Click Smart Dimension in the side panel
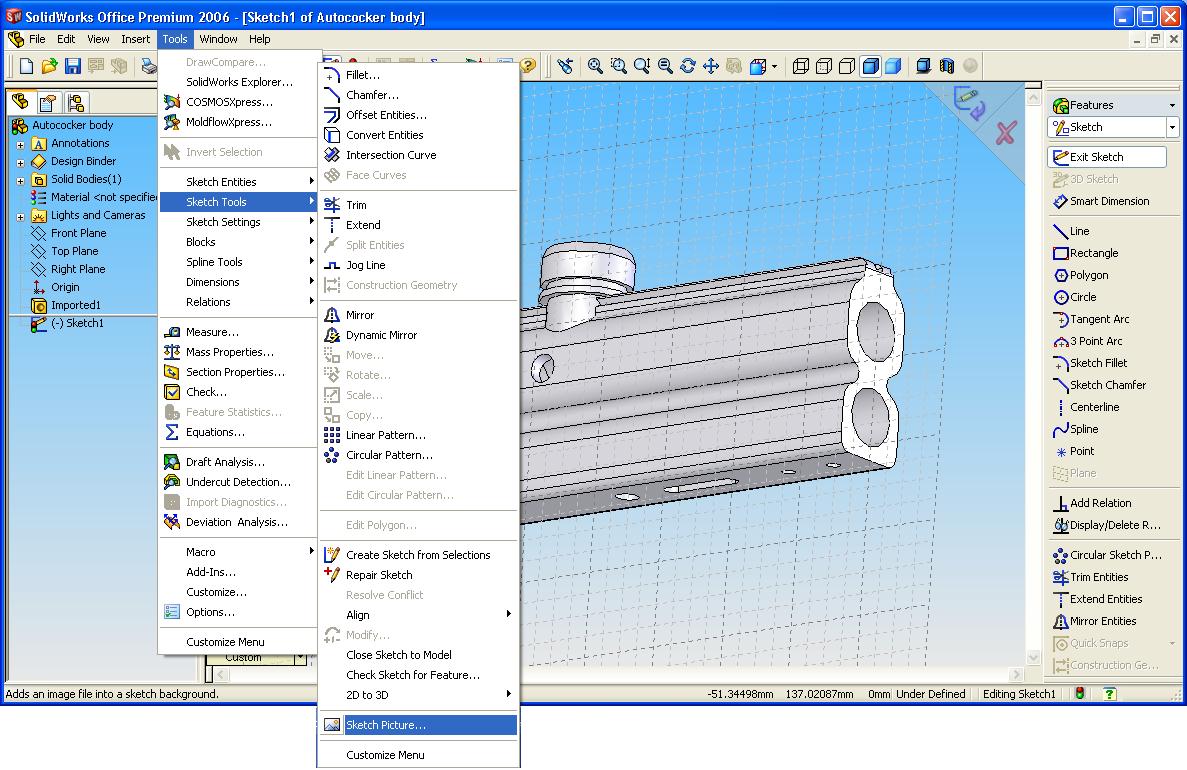 [x=1101, y=201]
